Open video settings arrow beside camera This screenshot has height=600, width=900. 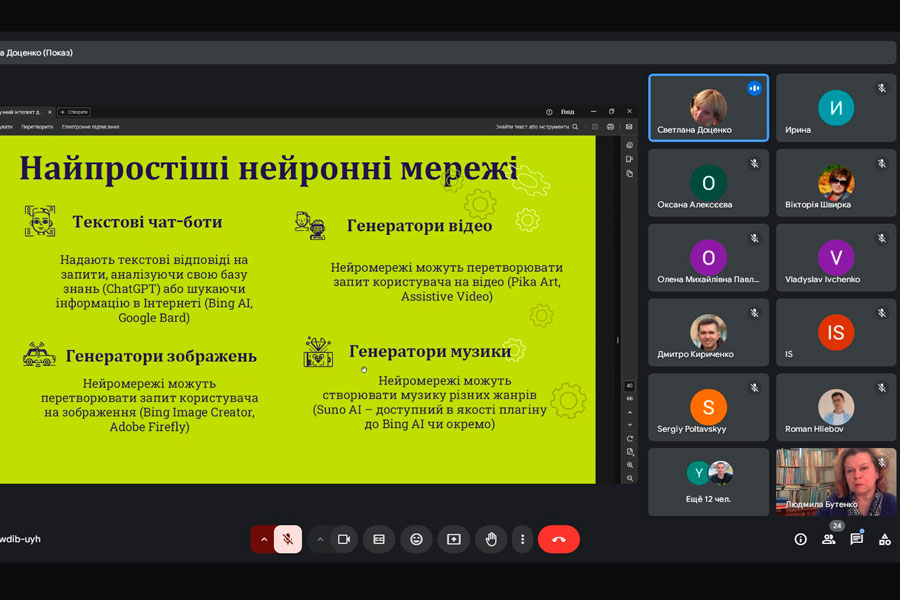(320, 539)
